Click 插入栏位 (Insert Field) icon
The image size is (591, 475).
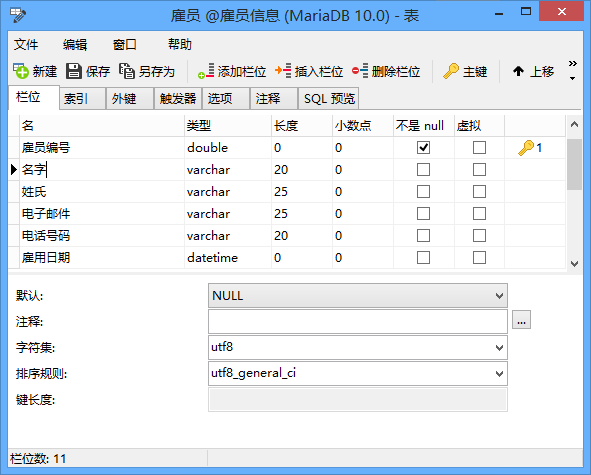(283, 71)
